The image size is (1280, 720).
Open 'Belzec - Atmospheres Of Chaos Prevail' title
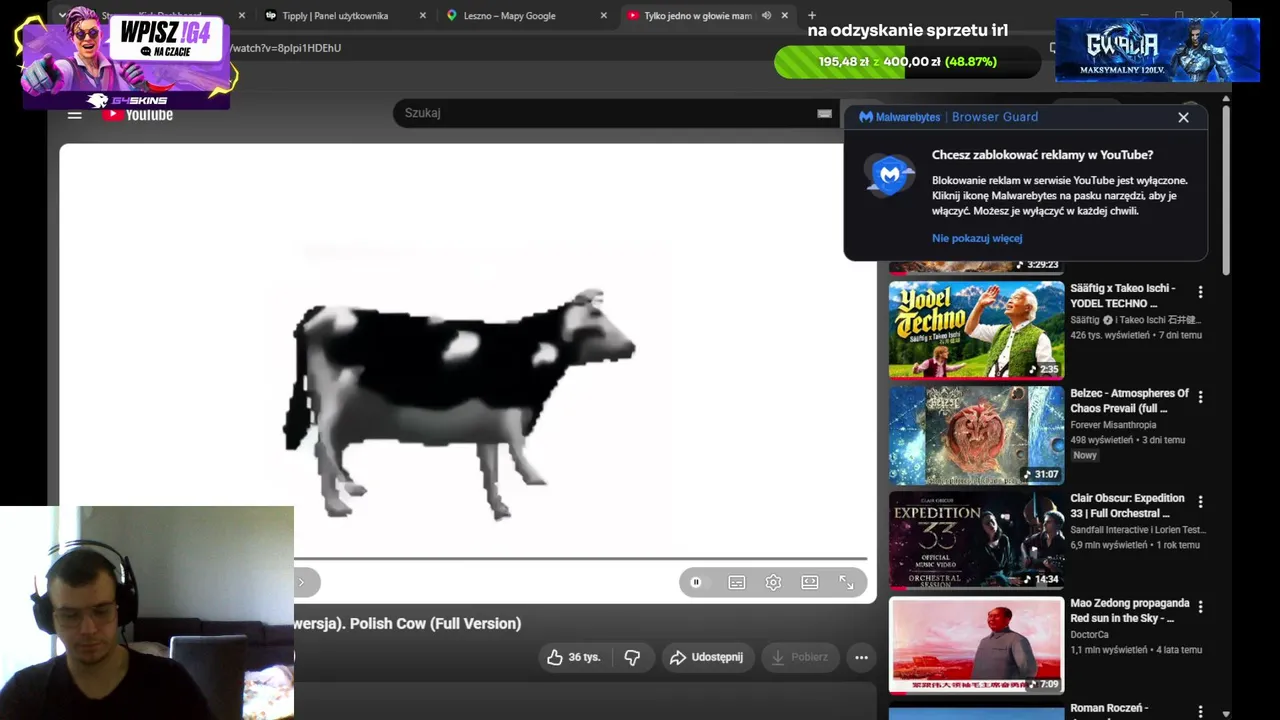tap(1129, 401)
